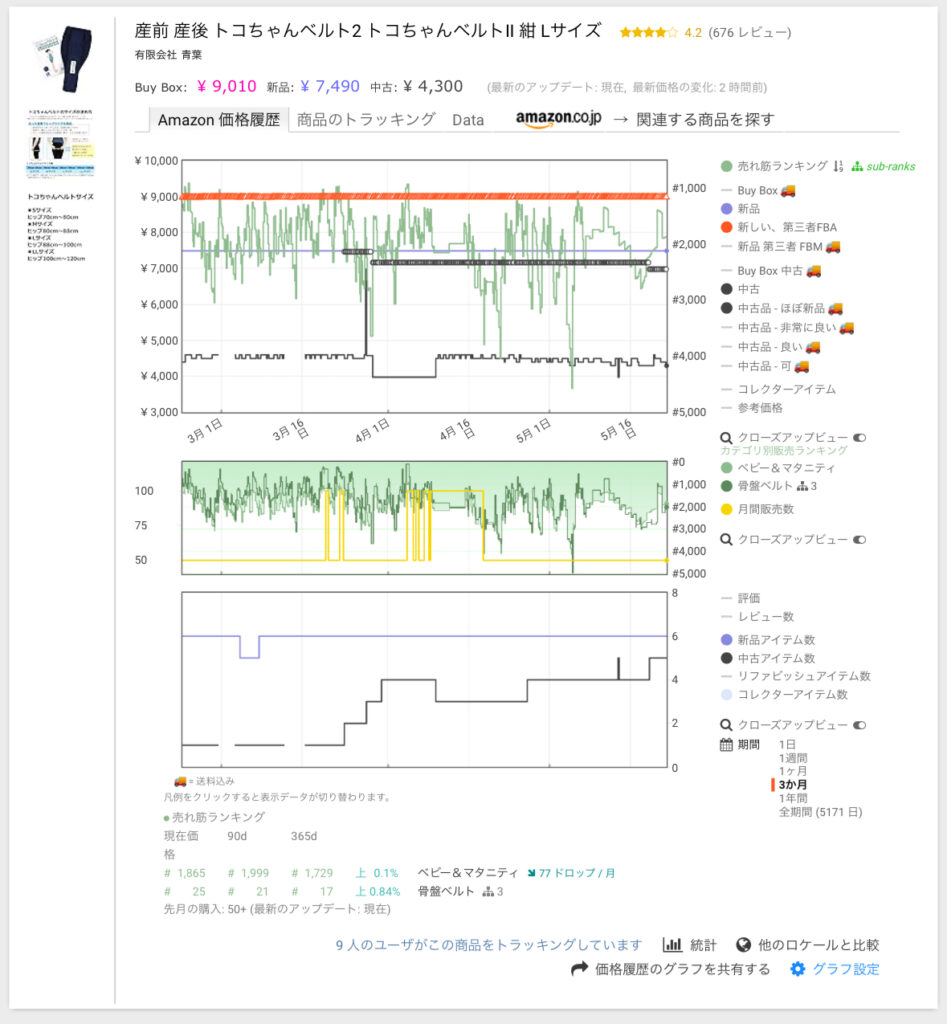The width and height of the screenshot is (947, 1024).
Task: Select the 1ヶ月 time range
Action: click(x=793, y=771)
